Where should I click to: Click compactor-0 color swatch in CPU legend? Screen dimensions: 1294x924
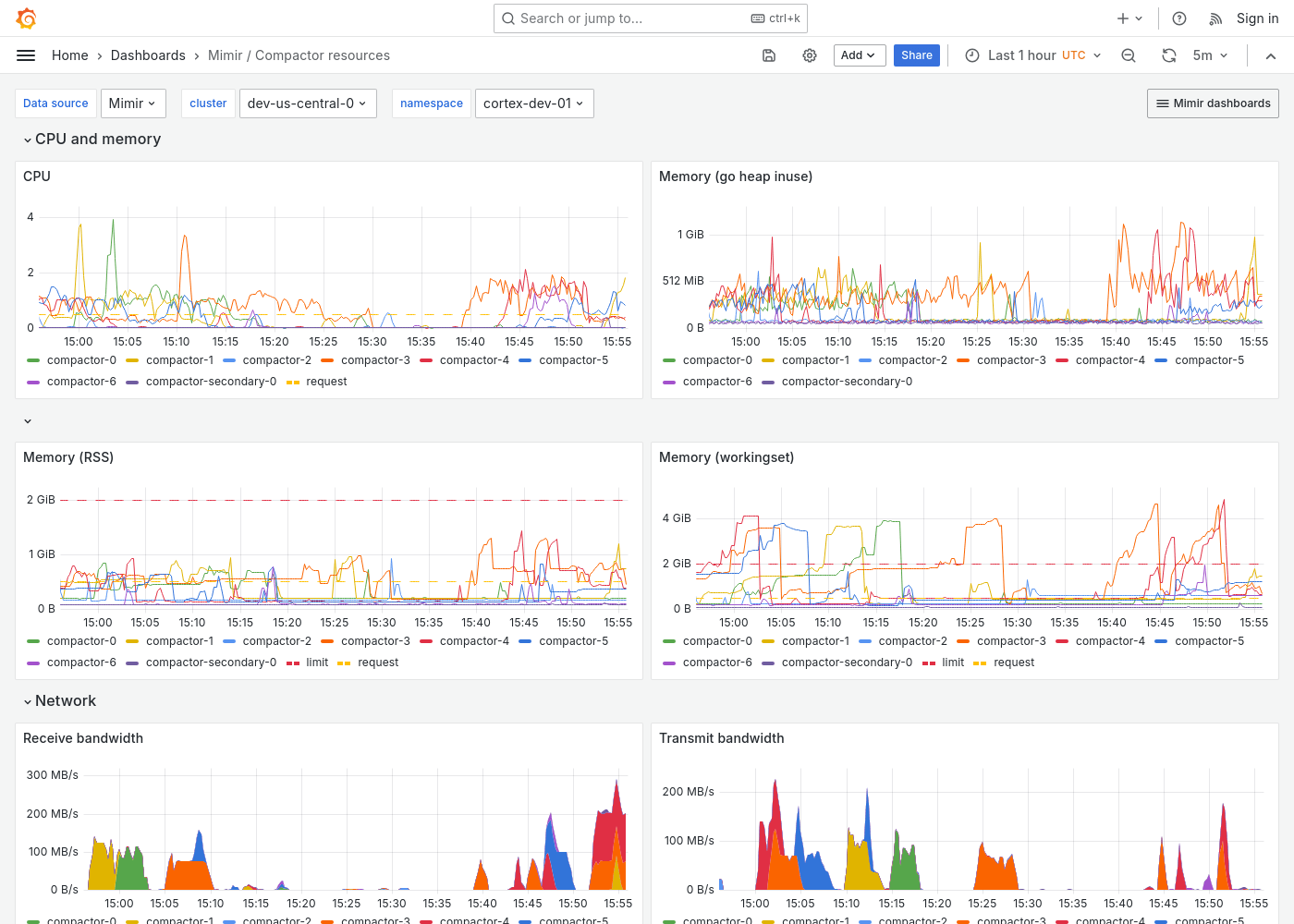pos(35,359)
